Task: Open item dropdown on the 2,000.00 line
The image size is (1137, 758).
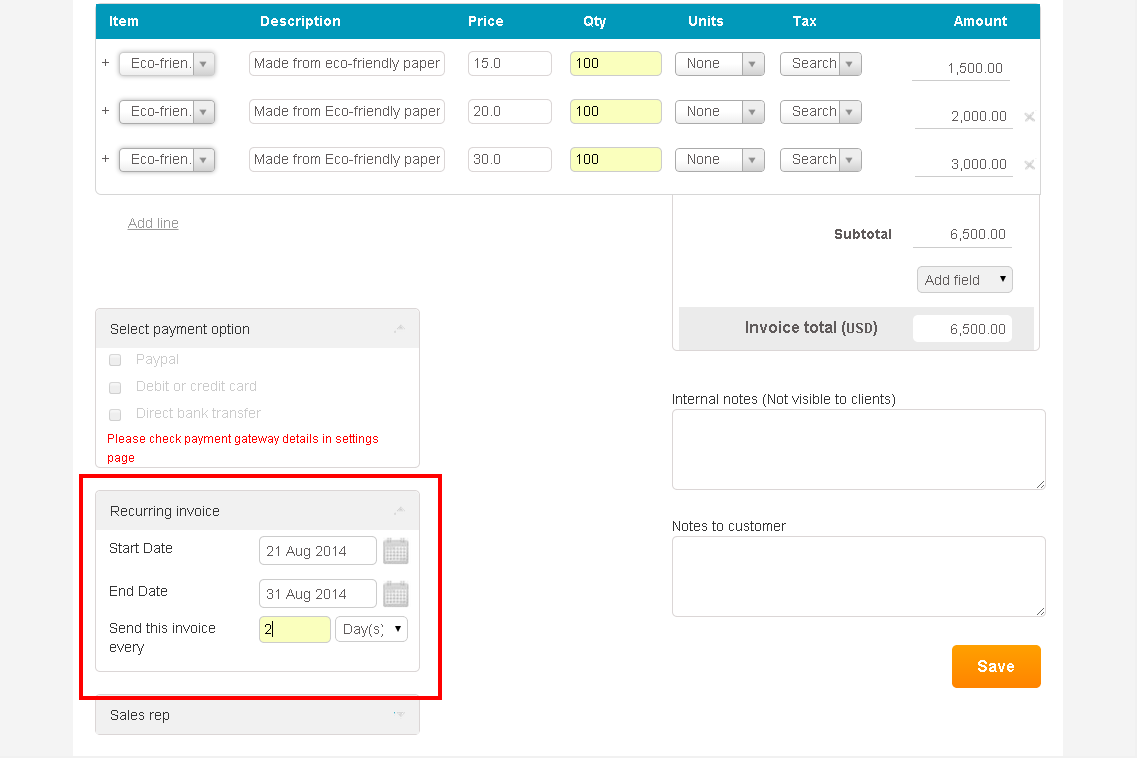Action: click(x=167, y=112)
